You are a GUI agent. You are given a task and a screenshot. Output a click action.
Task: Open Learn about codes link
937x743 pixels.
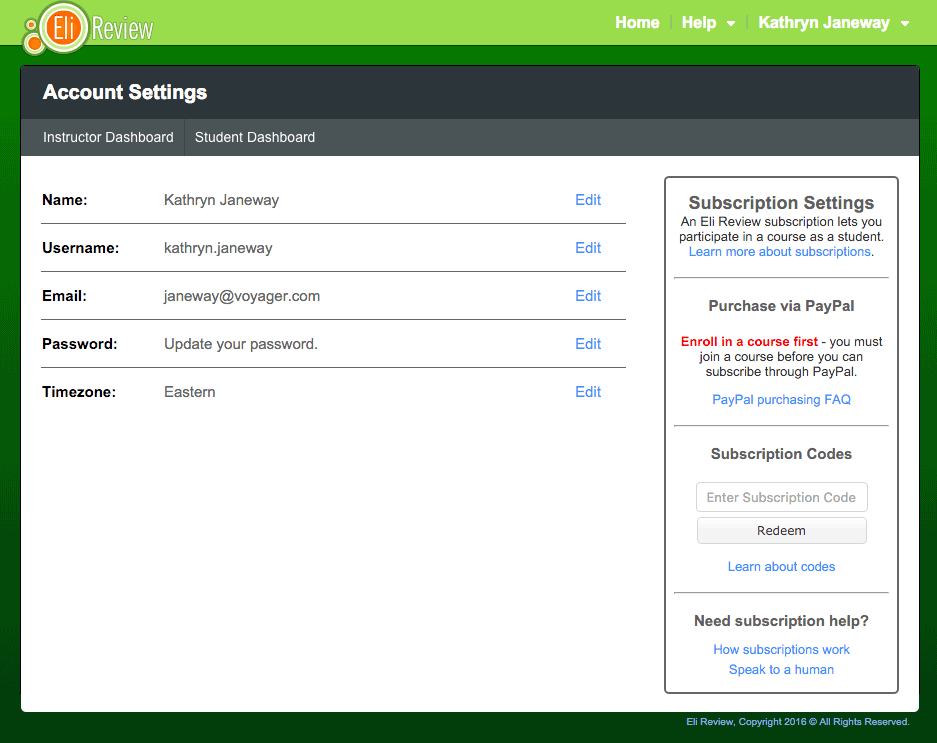pos(781,567)
